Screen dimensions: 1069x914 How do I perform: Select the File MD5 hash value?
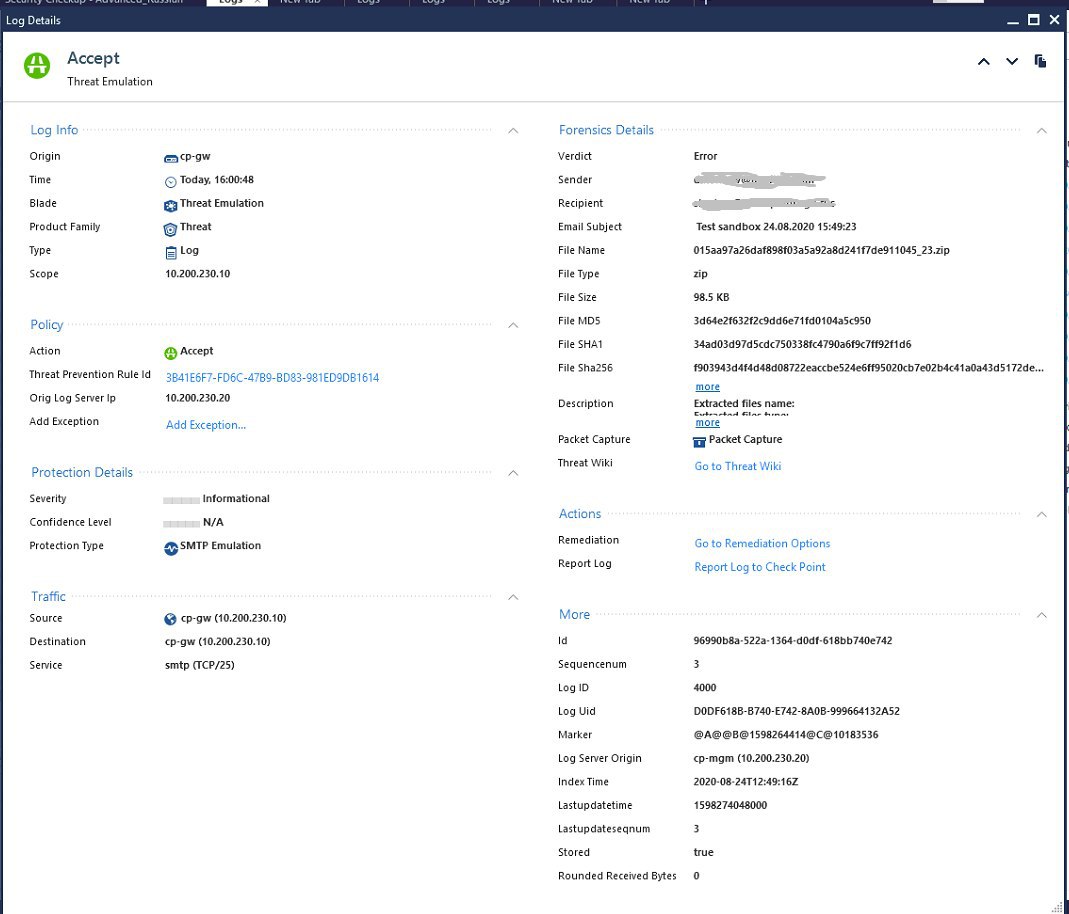click(x=782, y=321)
